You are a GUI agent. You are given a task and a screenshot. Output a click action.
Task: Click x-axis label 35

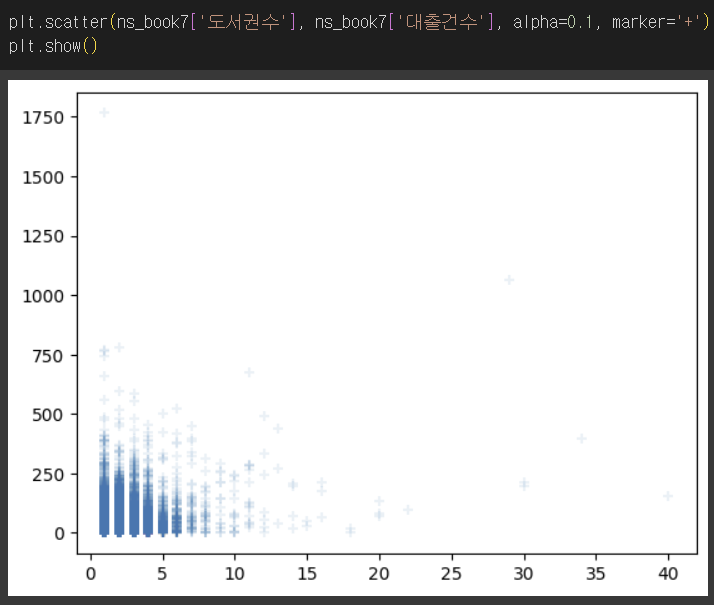click(x=596, y=574)
